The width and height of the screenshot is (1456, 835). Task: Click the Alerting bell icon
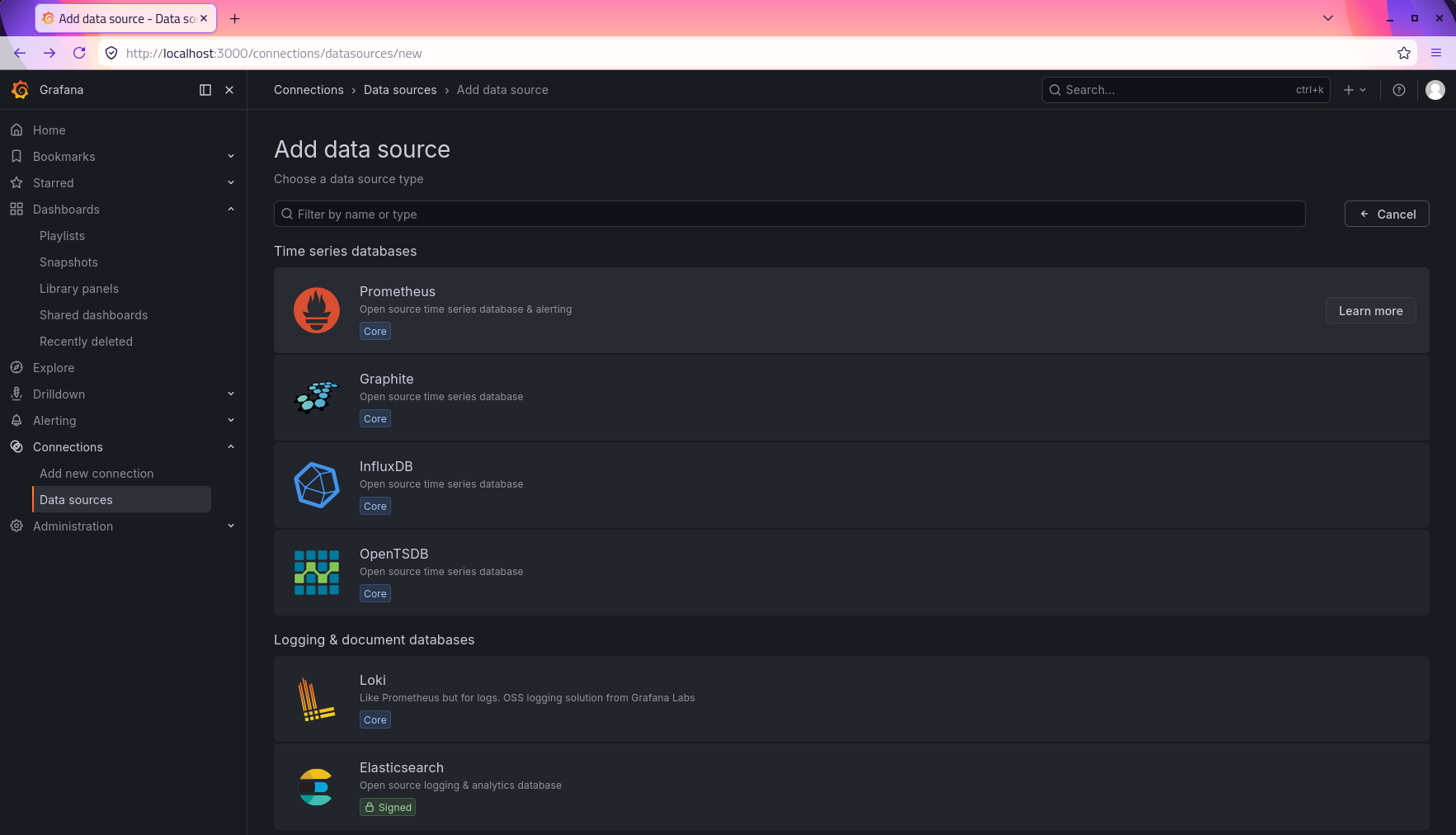16,421
